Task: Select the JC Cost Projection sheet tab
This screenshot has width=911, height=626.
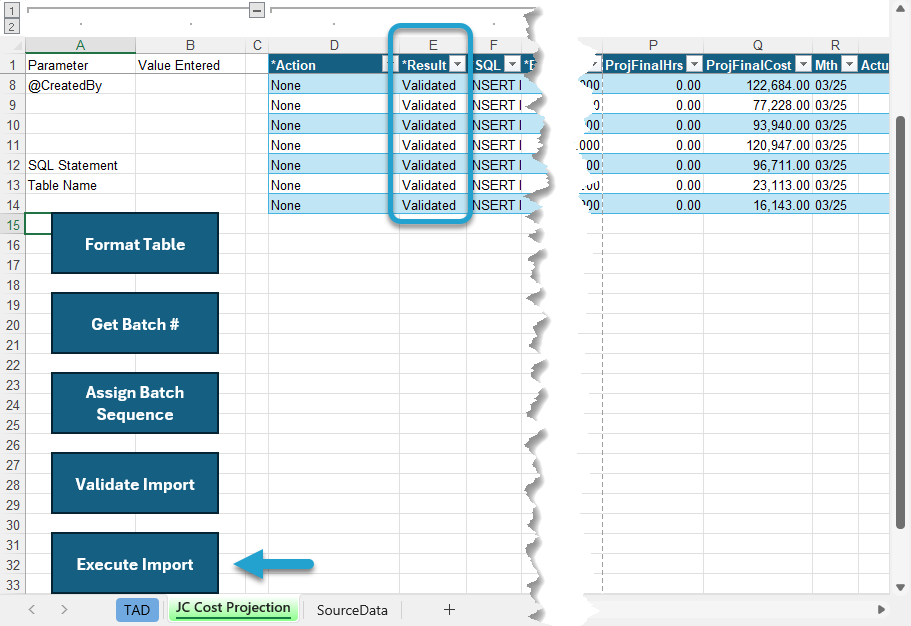Action: 233,608
